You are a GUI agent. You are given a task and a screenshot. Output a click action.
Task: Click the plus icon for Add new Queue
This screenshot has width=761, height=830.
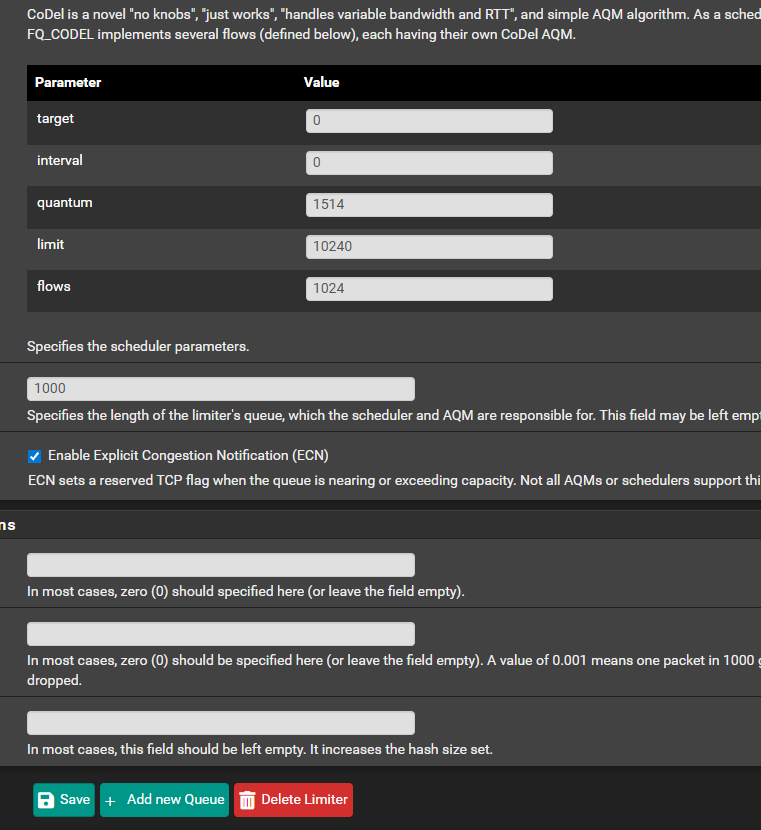pos(111,800)
